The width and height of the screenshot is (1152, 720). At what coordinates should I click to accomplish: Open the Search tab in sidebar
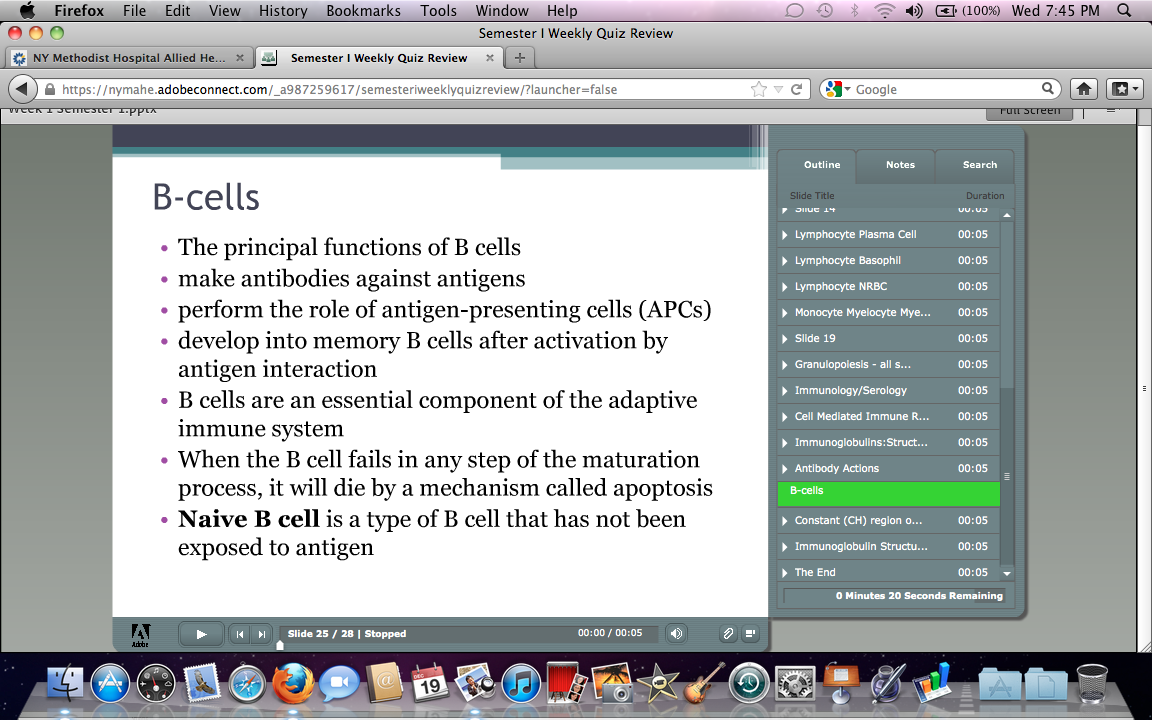pyautogui.click(x=979, y=165)
